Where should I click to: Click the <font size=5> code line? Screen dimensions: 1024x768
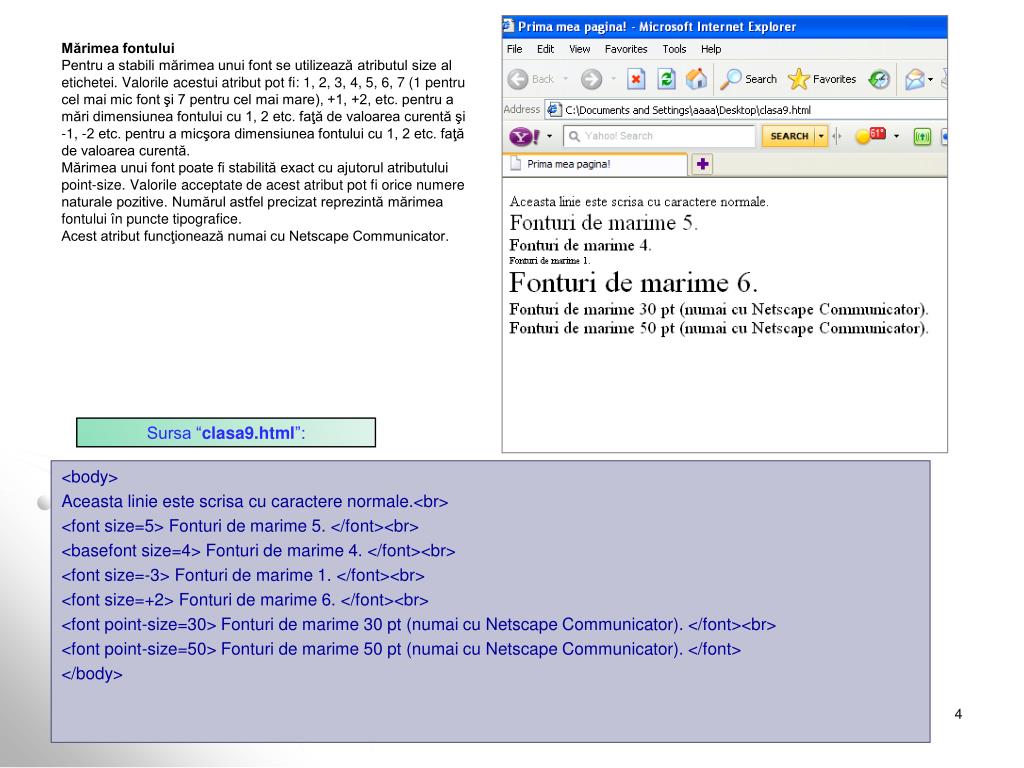pos(240,526)
